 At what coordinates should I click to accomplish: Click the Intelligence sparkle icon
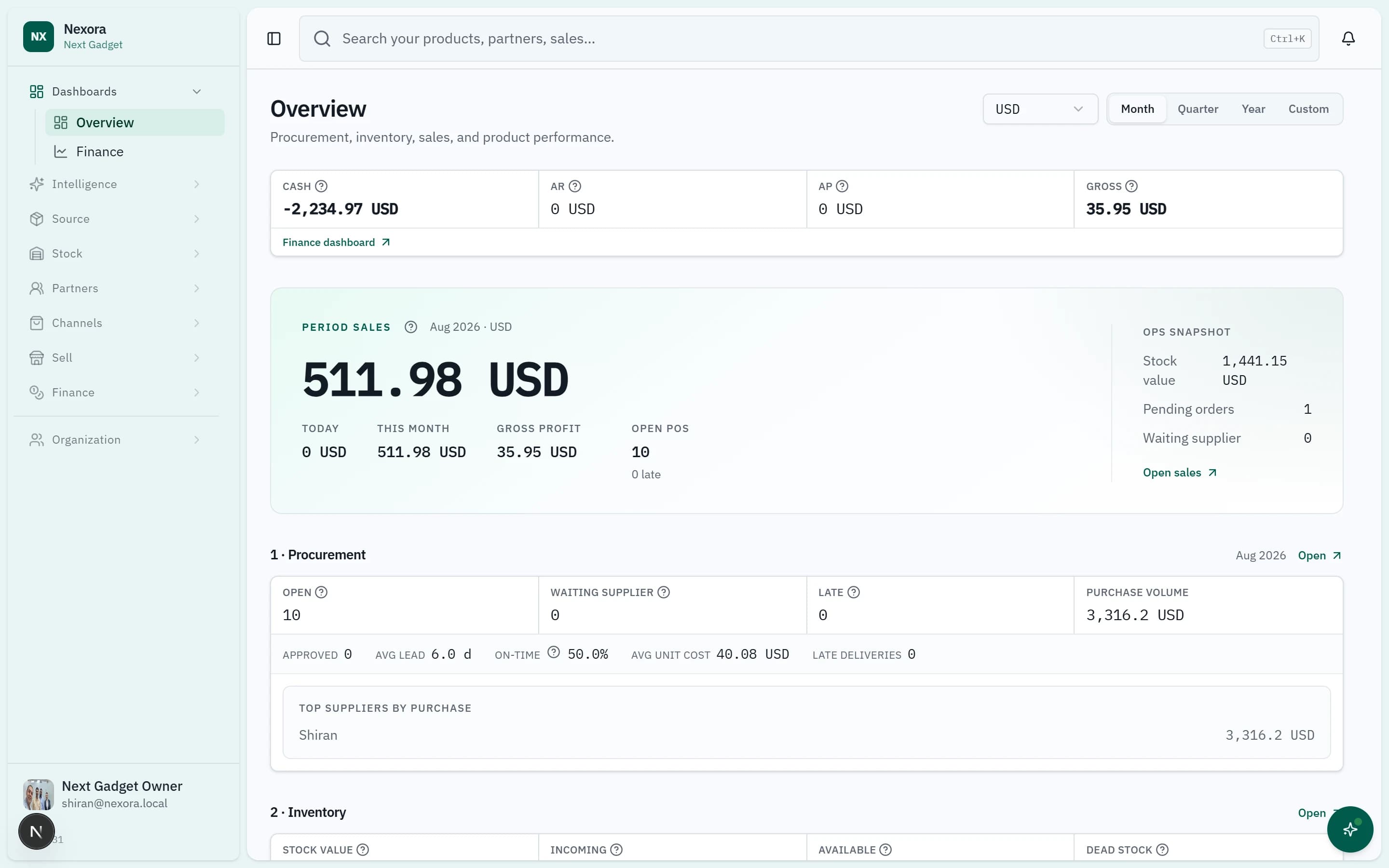[x=36, y=184]
